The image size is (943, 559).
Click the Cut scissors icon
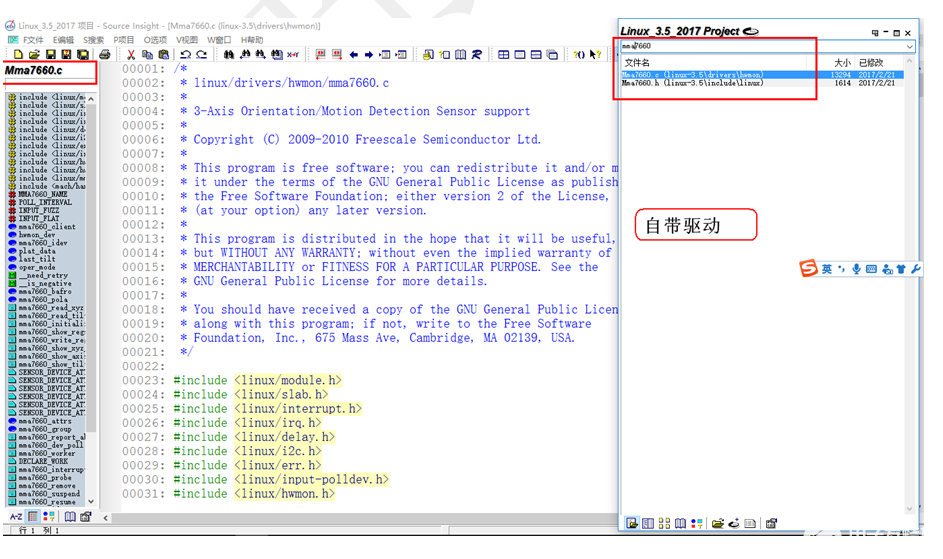tap(131, 55)
